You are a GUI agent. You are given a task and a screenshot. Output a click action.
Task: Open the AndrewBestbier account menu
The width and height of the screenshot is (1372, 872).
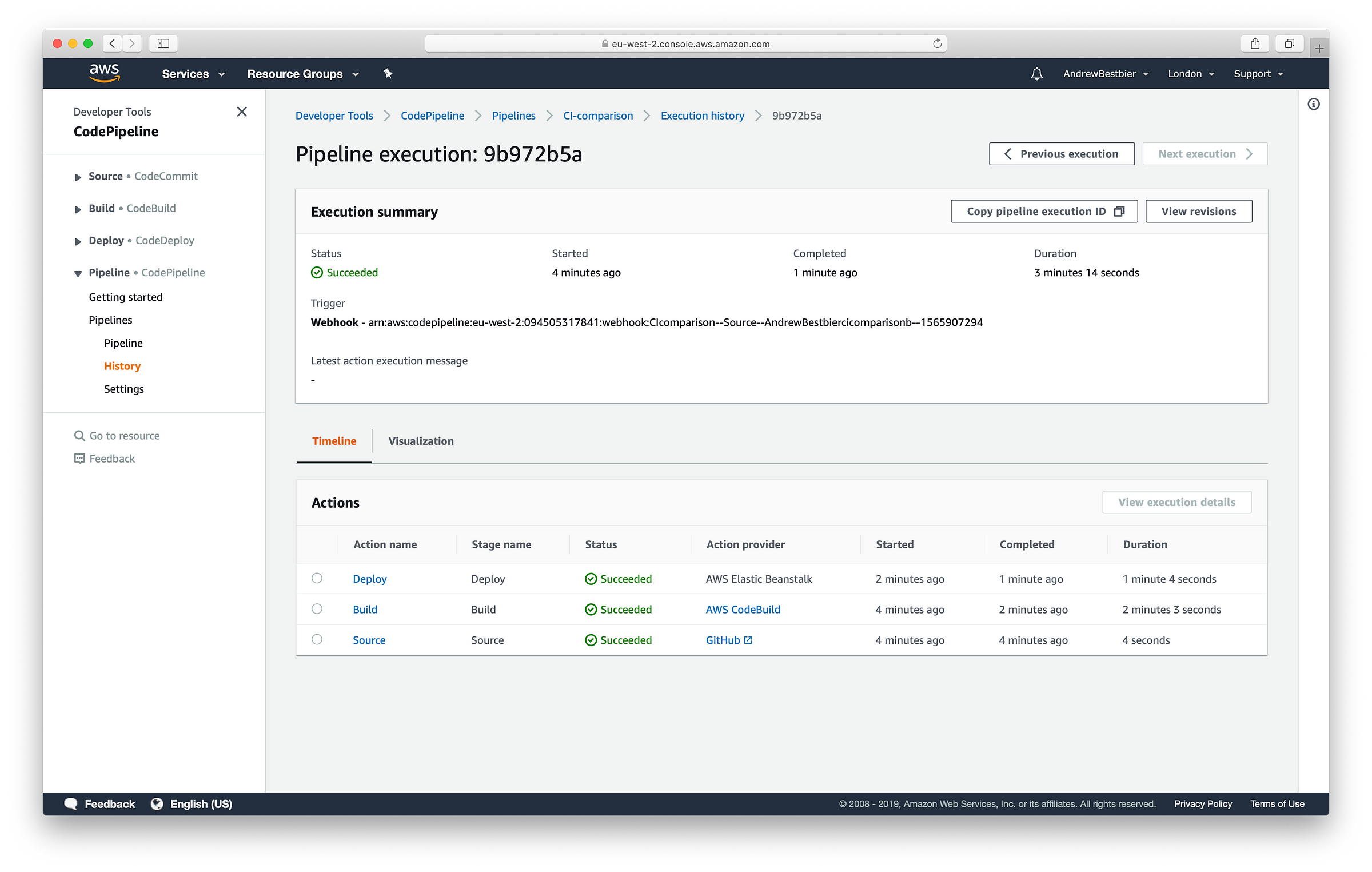pyautogui.click(x=1106, y=74)
